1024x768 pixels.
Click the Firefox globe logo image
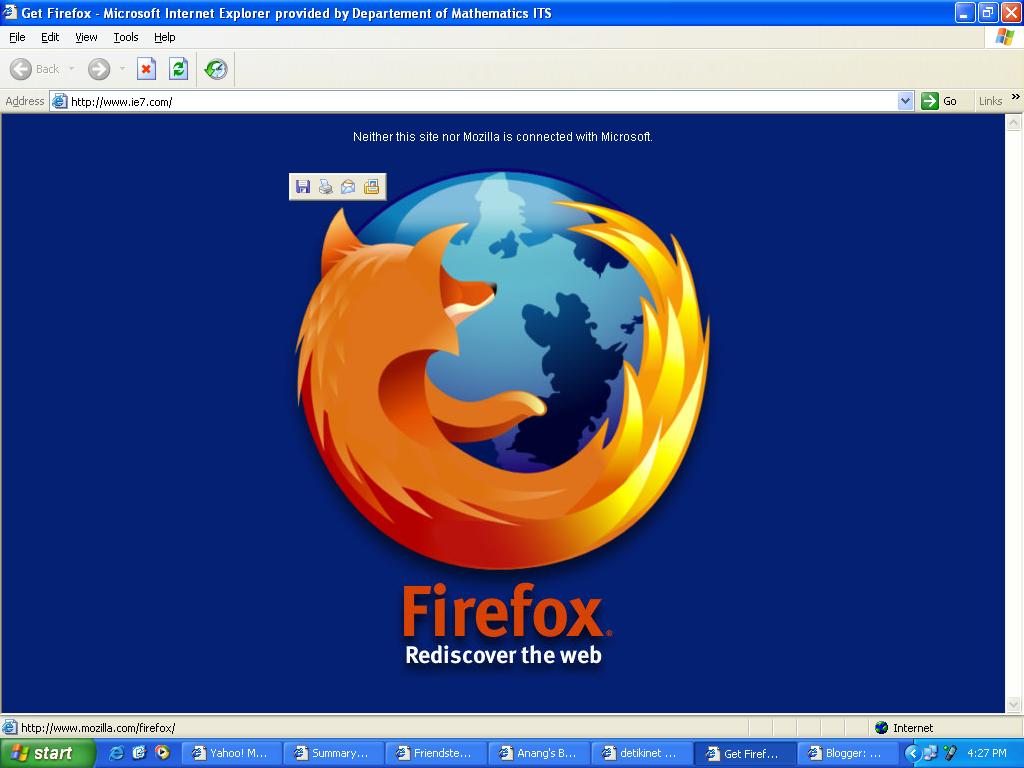point(502,369)
